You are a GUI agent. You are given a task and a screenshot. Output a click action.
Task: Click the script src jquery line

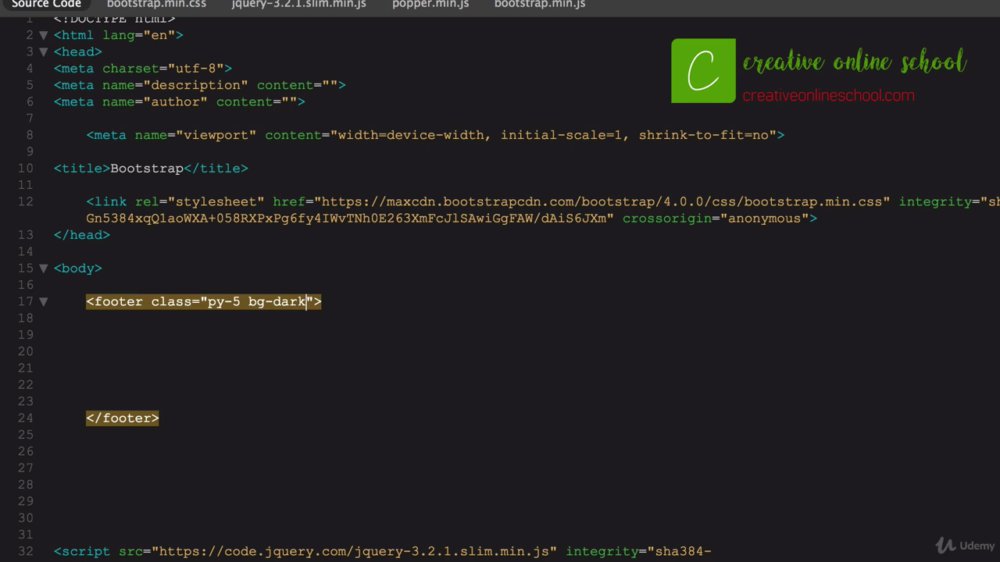382,551
